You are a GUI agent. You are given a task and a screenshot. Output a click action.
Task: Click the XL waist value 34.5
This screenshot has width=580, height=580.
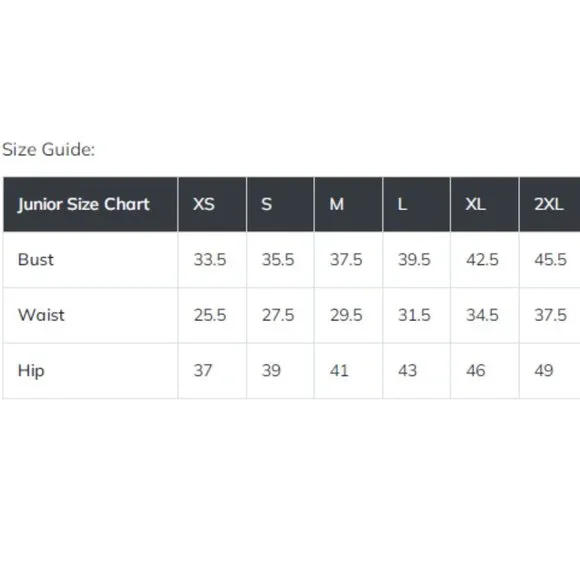tap(482, 315)
